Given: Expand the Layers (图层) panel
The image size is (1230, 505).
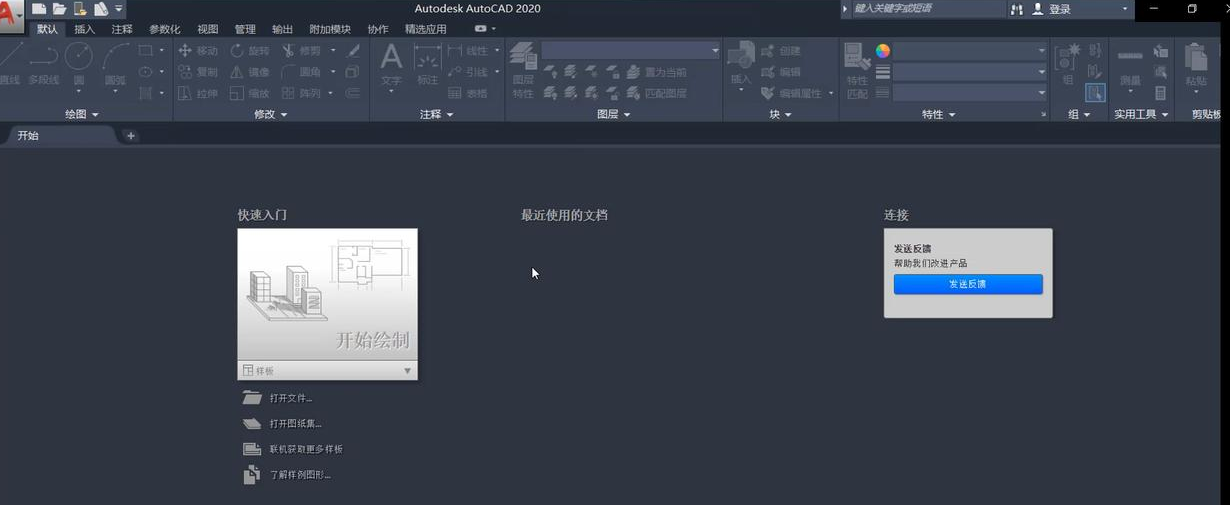Looking at the screenshot, I should click(x=613, y=114).
